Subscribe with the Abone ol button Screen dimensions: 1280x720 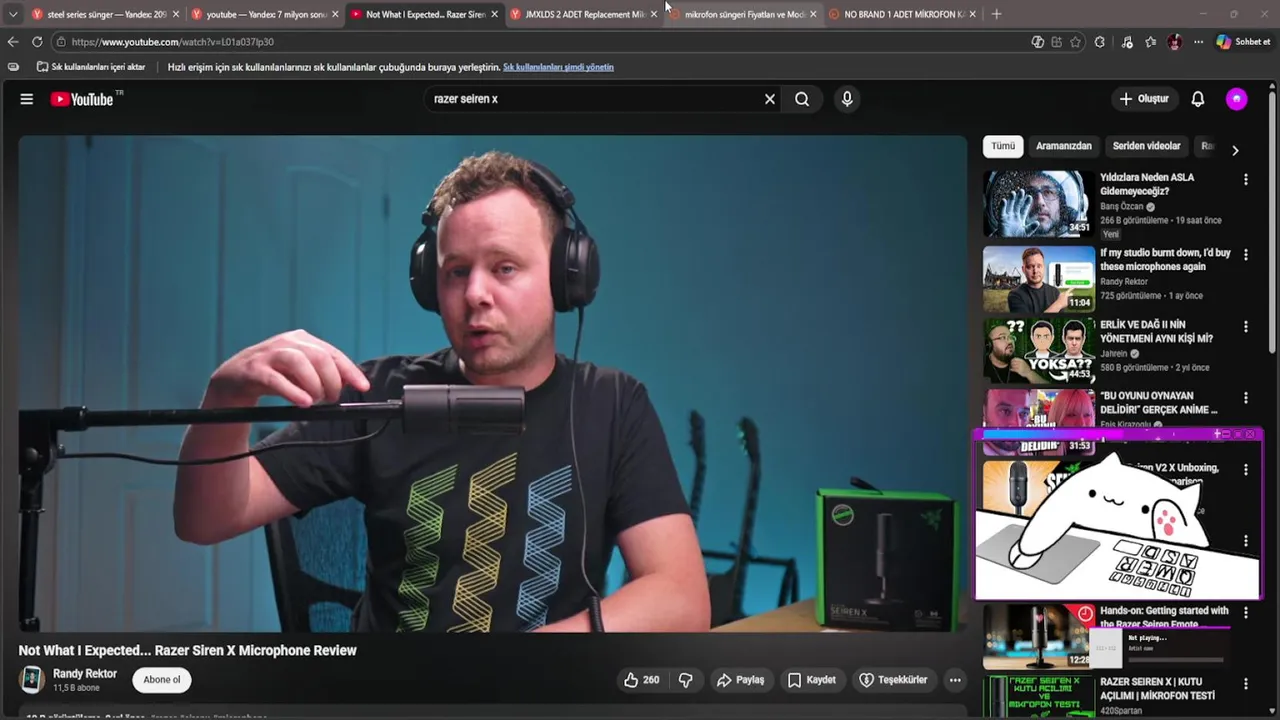(162, 680)
